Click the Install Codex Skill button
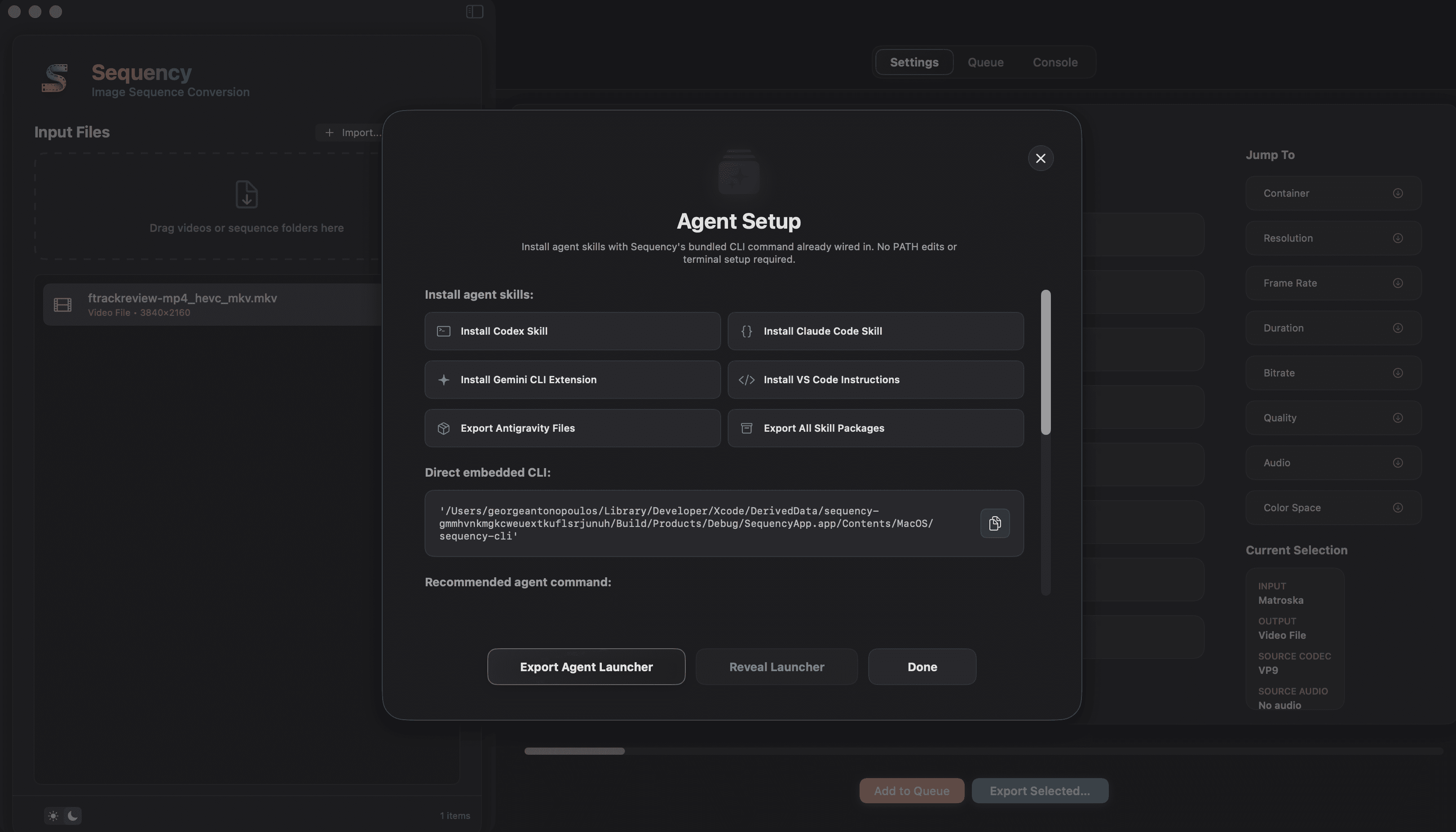 (572, 331)
